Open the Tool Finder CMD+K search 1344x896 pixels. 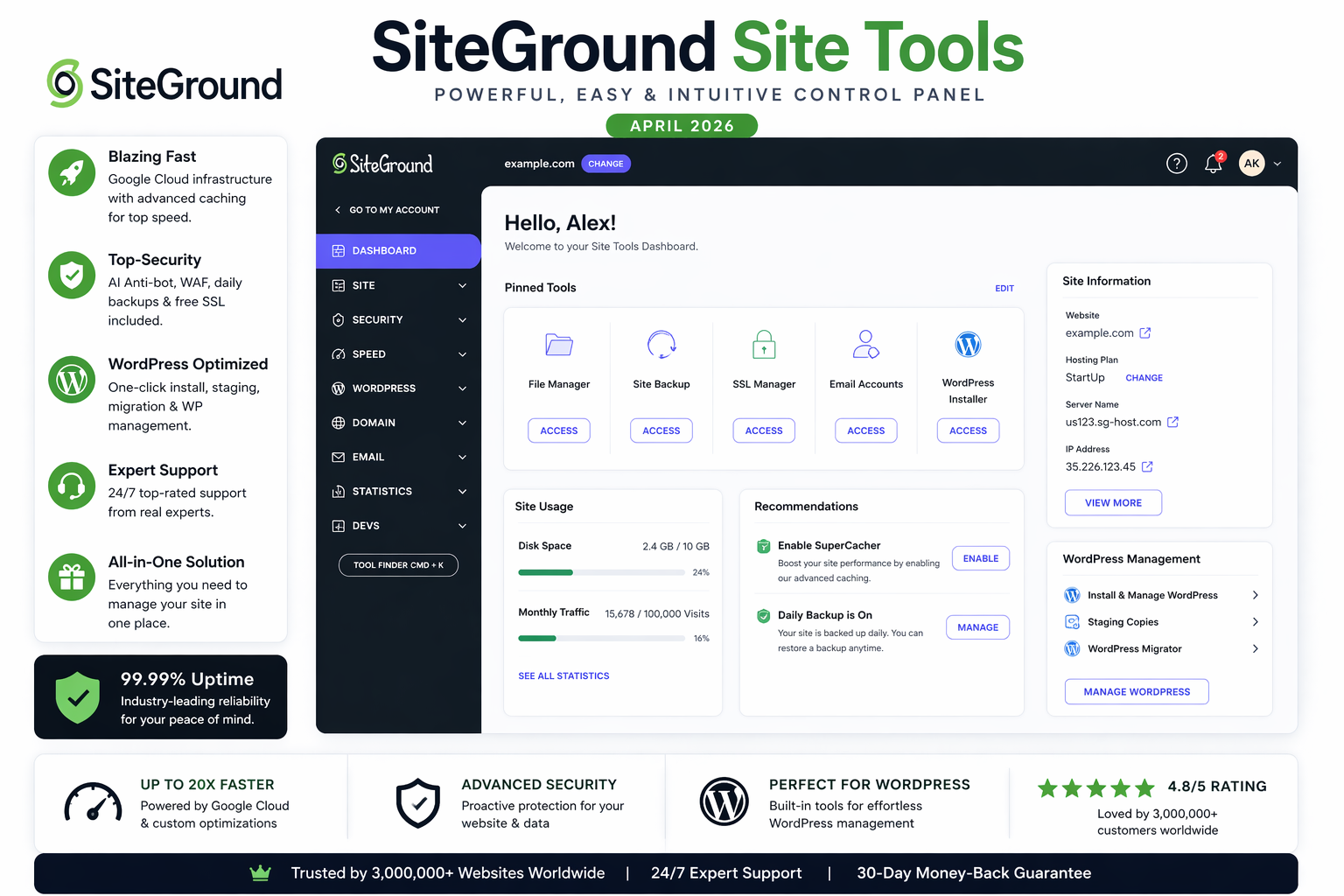[x=398, y=564]
